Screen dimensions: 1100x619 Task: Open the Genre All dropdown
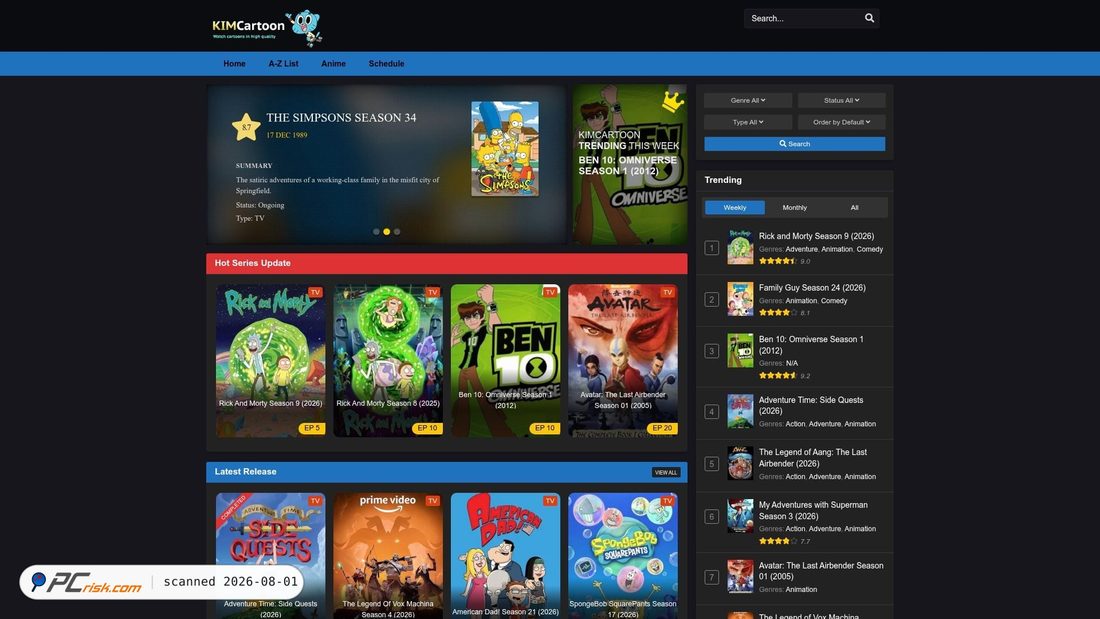[x=748, y=100]
